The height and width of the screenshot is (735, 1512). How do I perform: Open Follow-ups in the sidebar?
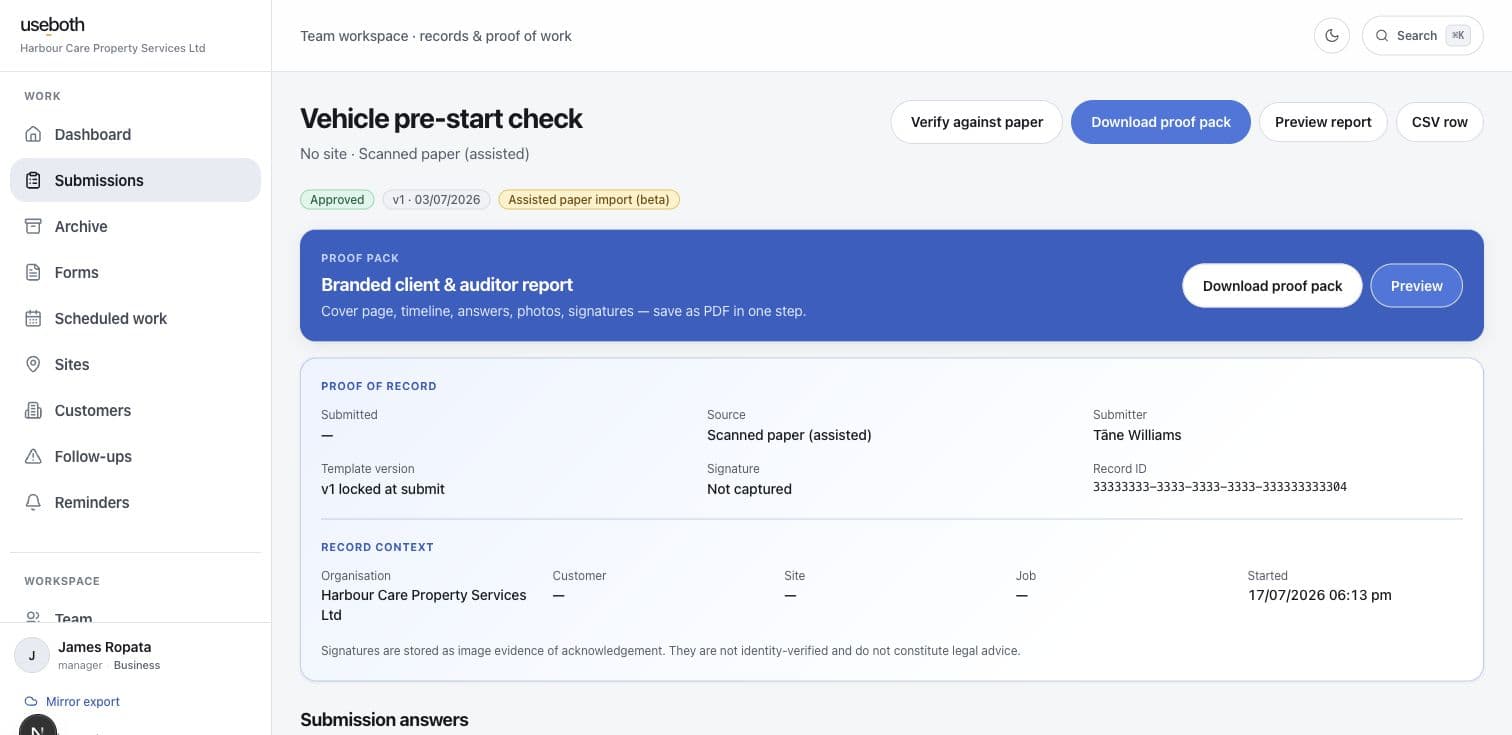(135, 456)
